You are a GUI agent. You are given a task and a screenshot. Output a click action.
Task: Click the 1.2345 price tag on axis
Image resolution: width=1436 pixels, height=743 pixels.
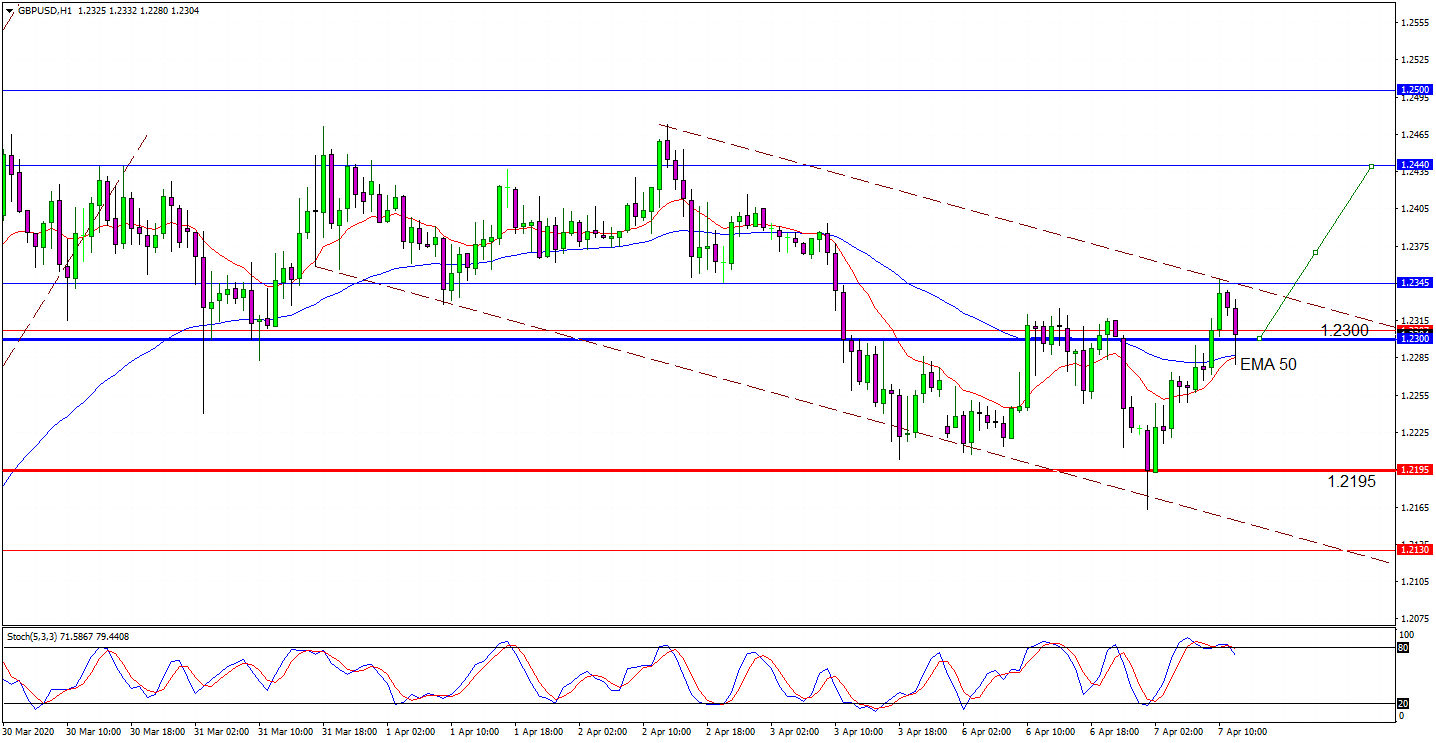click(x=1415, y=283)
